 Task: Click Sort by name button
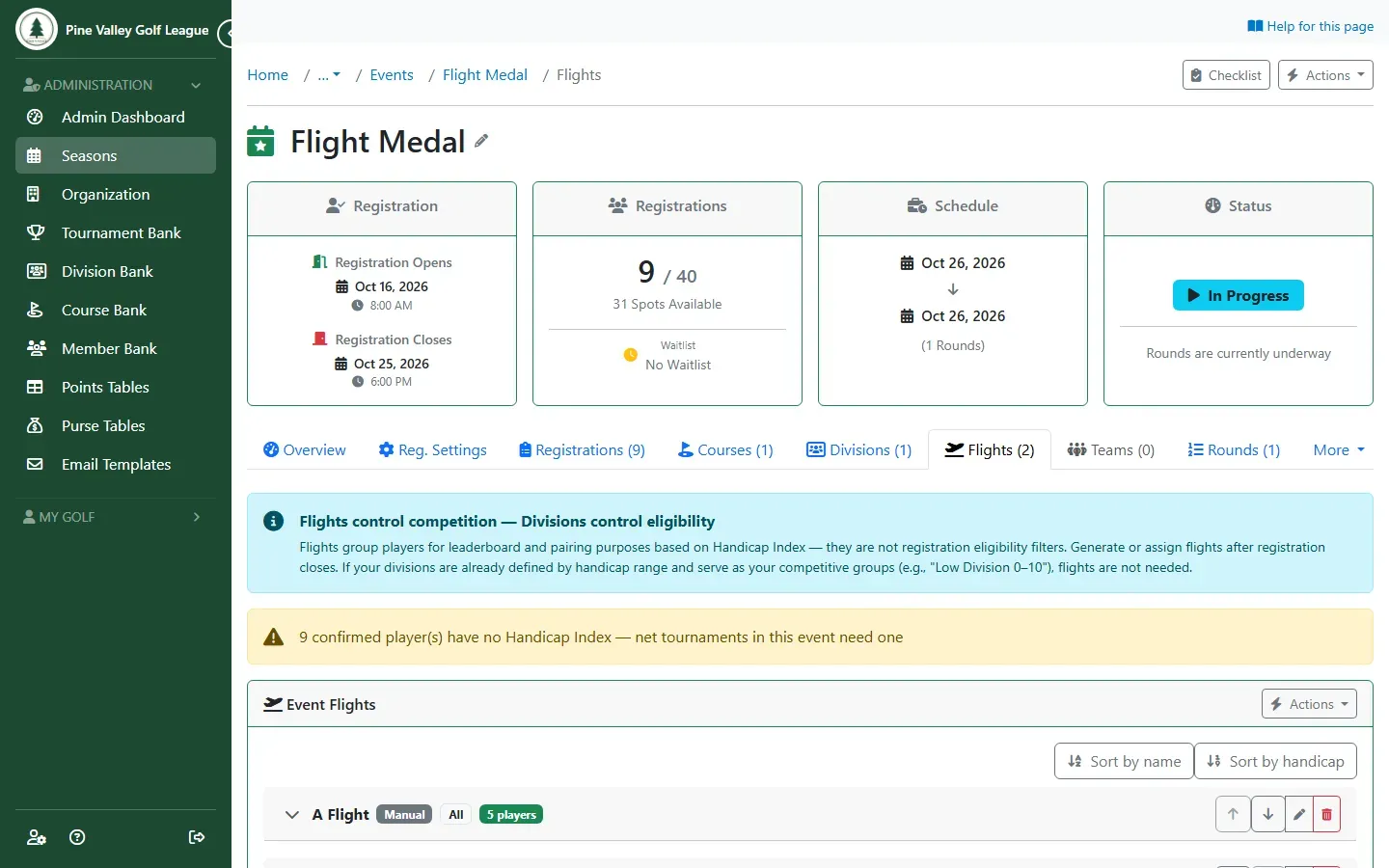coord(1124,761)
